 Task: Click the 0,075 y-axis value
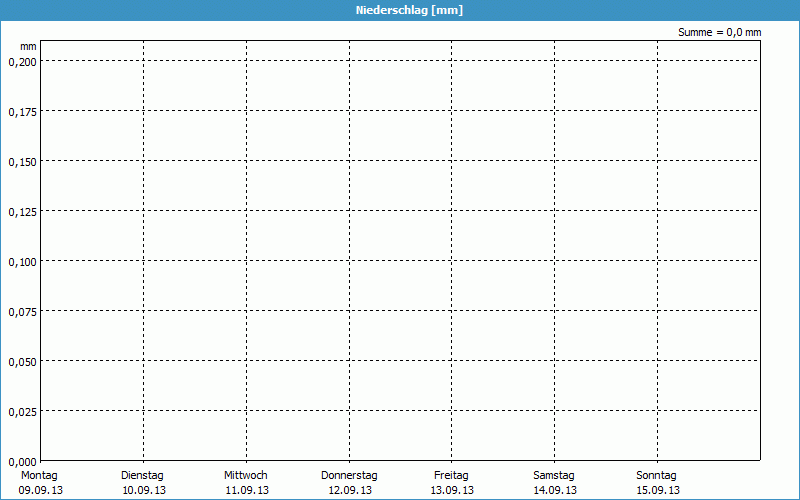[23, 312]
